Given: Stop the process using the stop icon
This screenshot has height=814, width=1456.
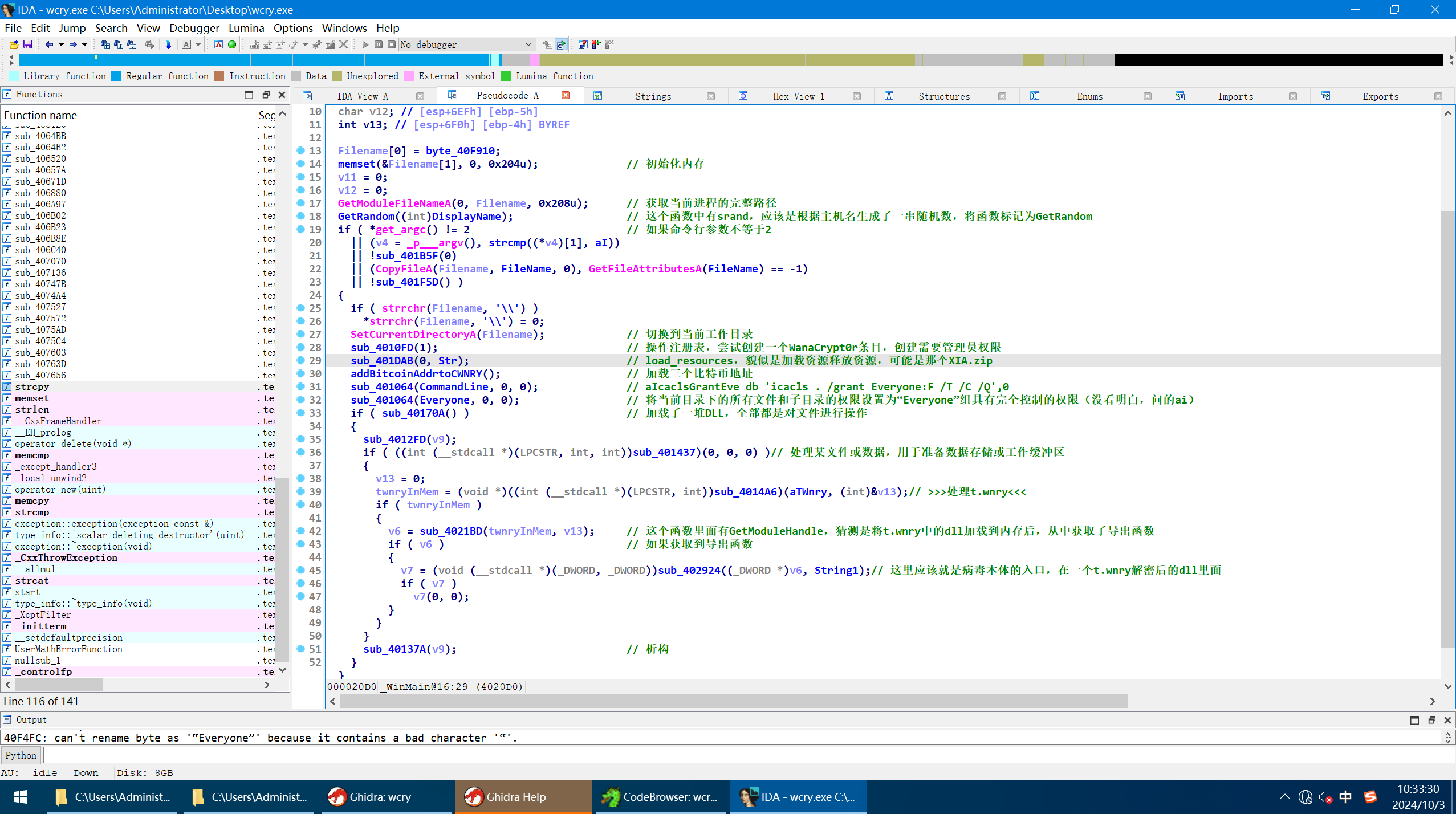Looking at the screenshot, I should 392,44.
